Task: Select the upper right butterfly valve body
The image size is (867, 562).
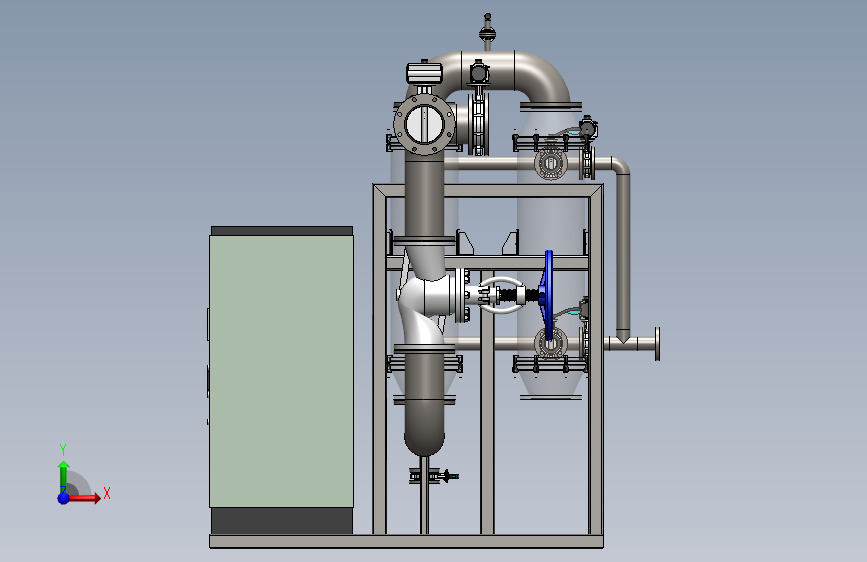Action: 550,163
